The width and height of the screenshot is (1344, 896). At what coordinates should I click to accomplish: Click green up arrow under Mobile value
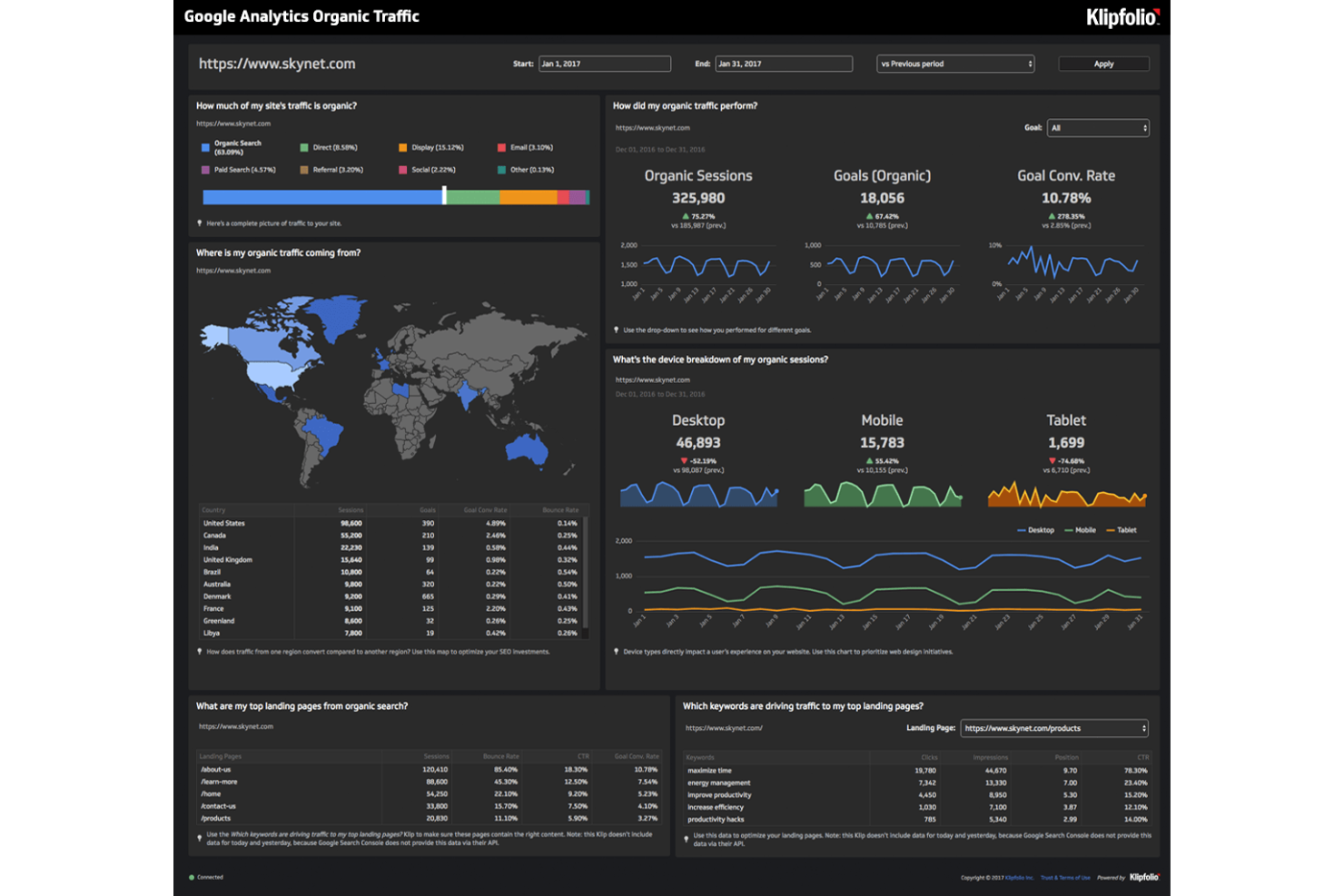tap(869, 461)
